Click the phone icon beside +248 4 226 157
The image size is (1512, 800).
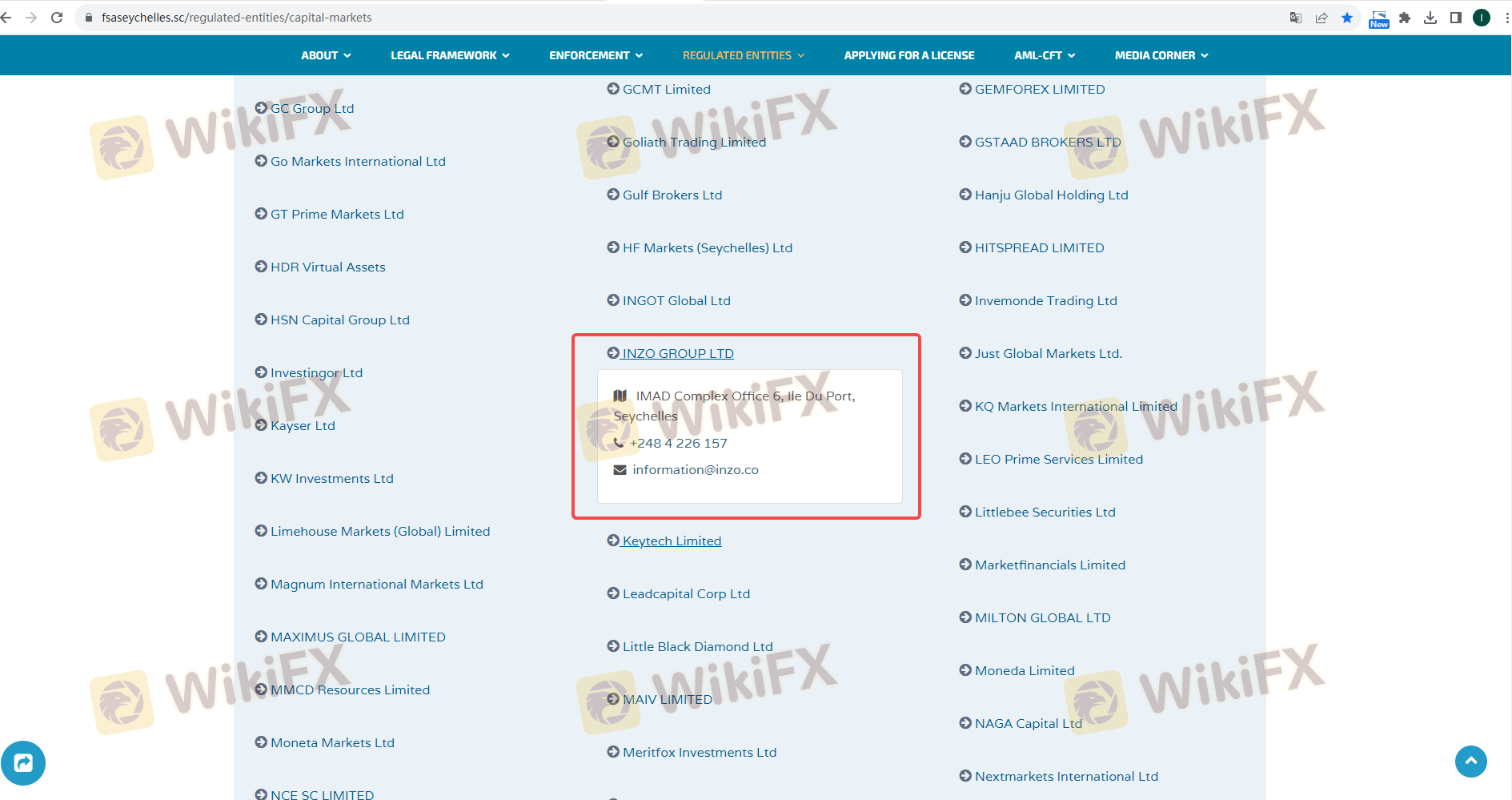tap(619, 443)
